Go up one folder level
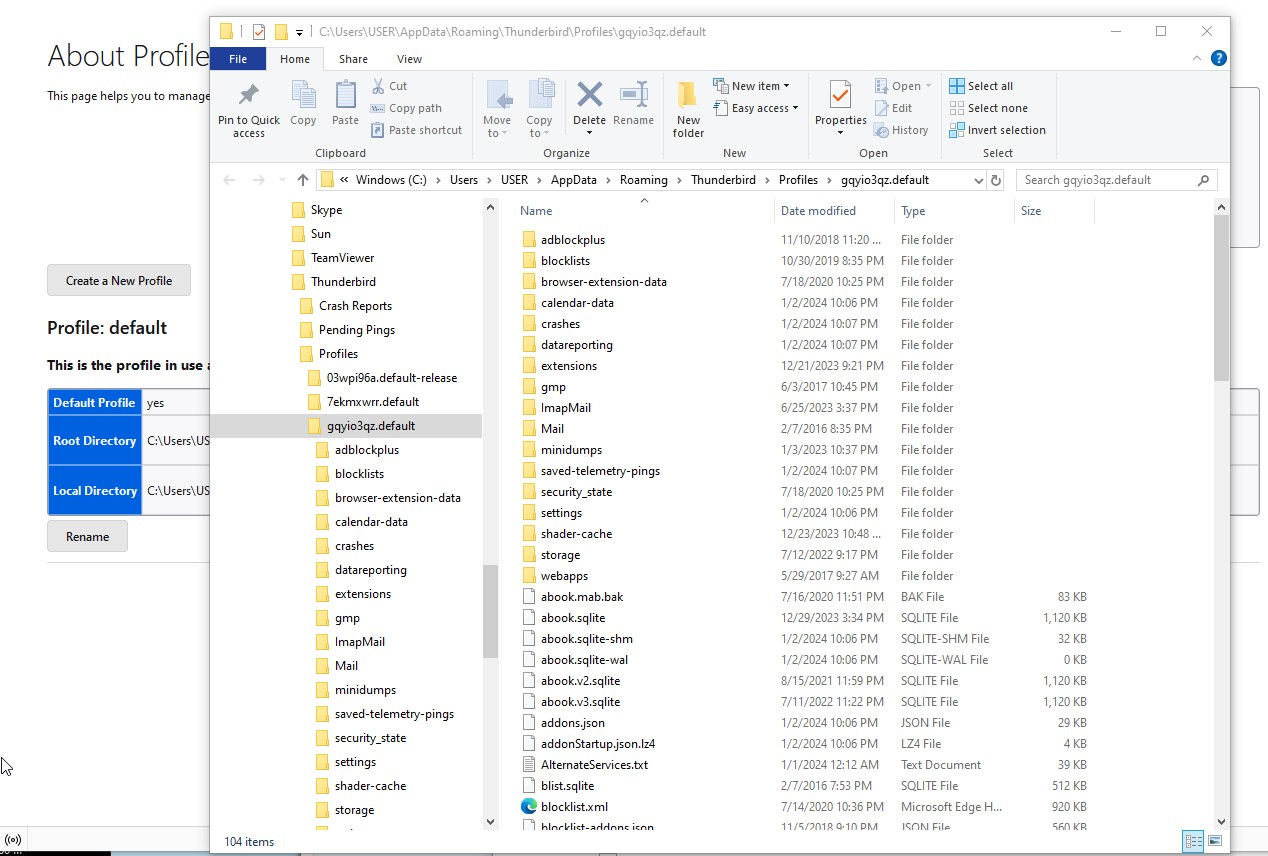 (x=303, y=180)
